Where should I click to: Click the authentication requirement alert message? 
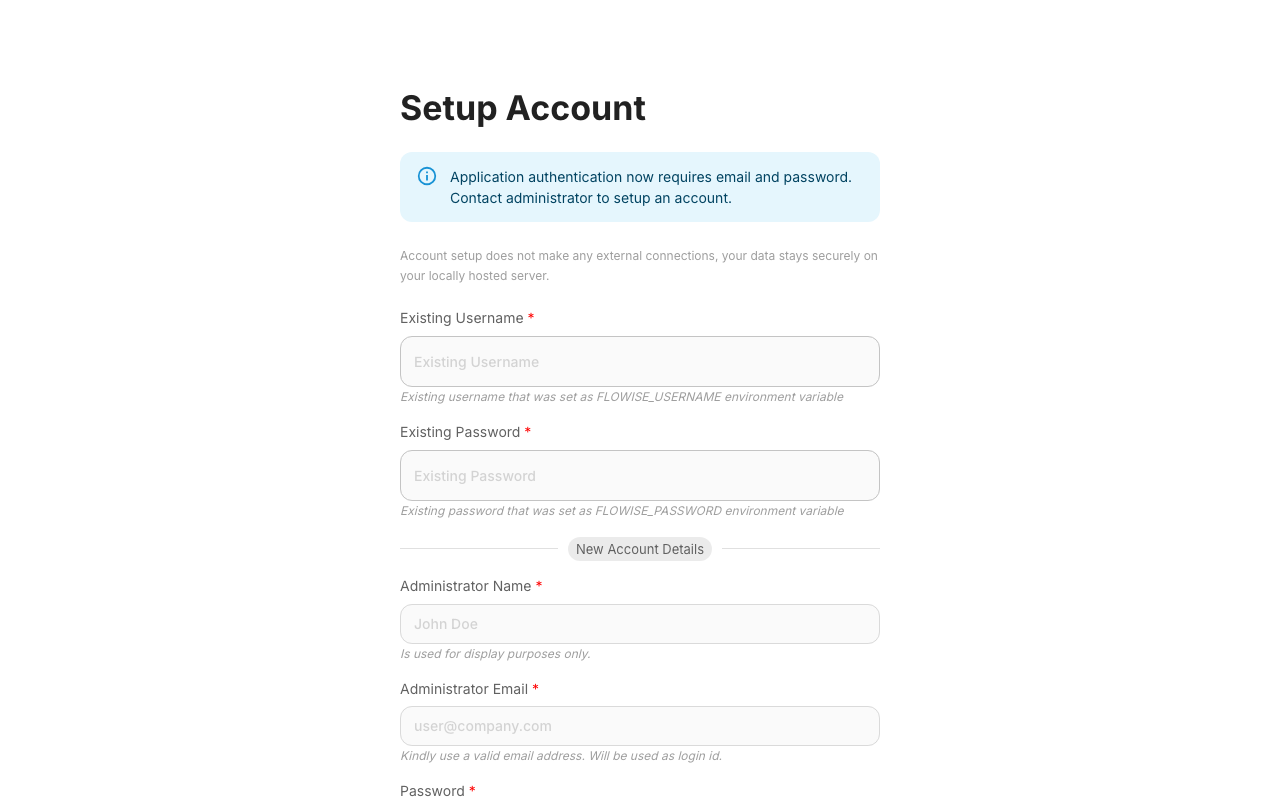pos(650,187)
